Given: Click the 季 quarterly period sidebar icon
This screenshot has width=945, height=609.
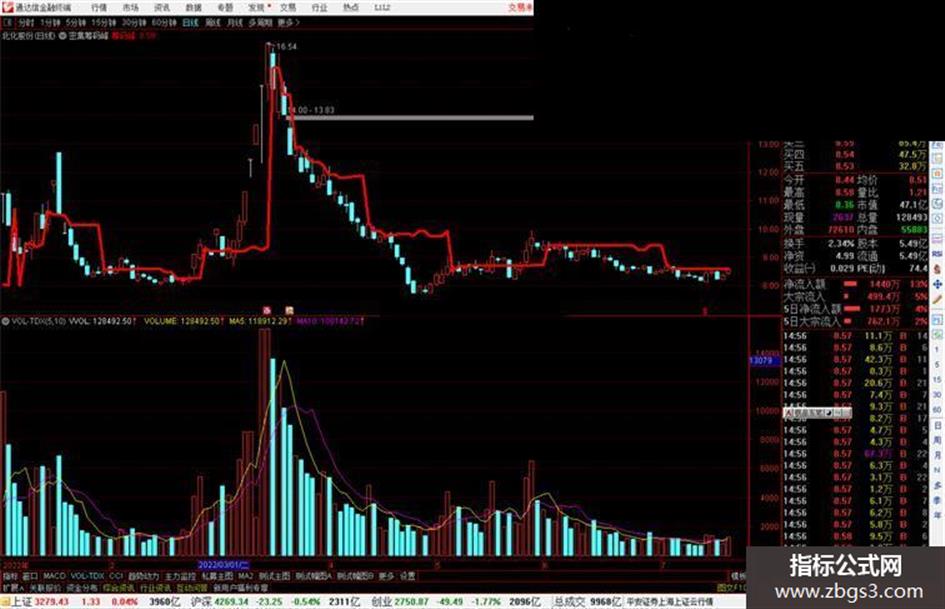Looking at the screenshot, I should pyautogui.click(x=937, y=500).
